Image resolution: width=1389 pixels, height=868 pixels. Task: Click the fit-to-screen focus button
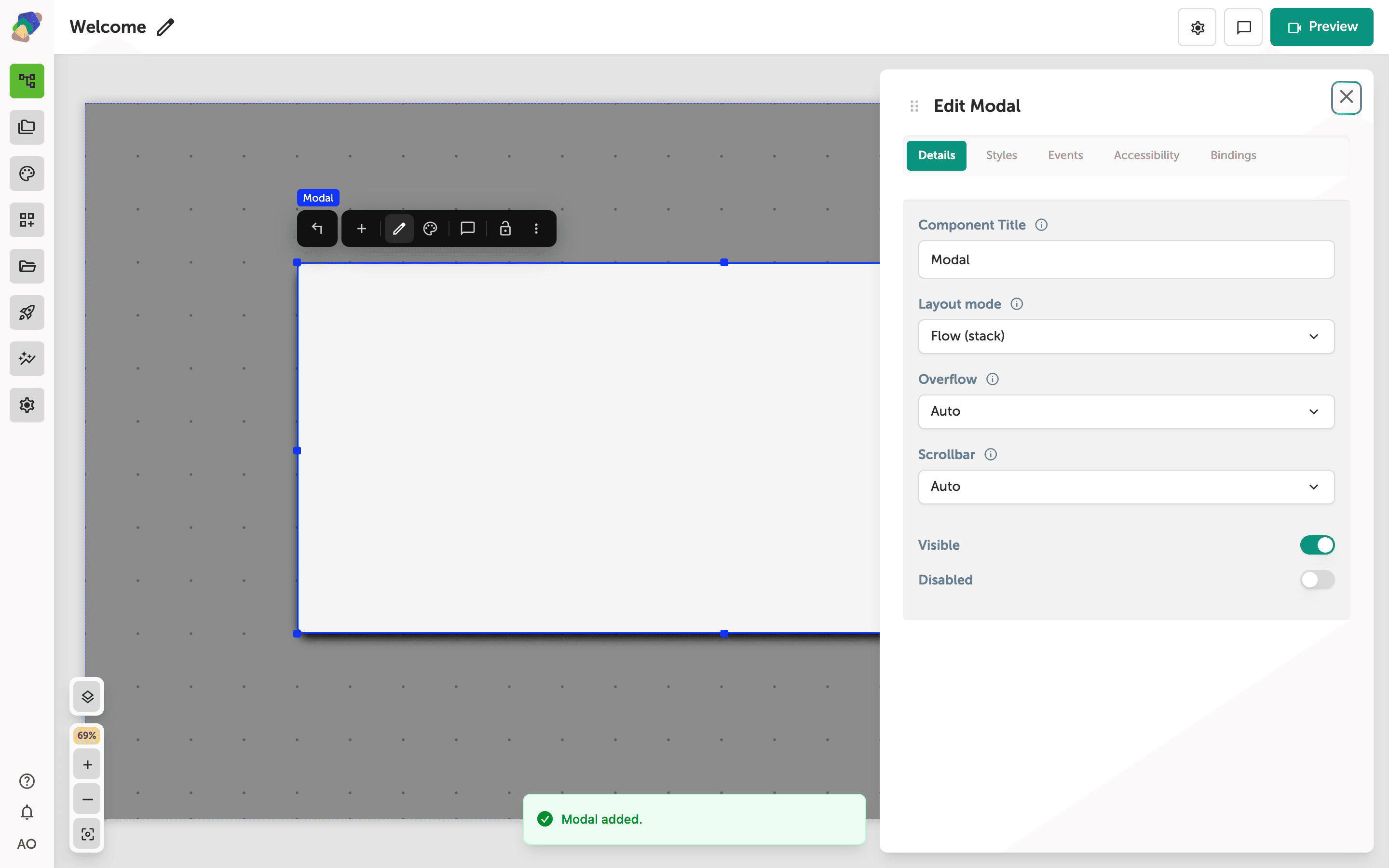click(87, 834)
